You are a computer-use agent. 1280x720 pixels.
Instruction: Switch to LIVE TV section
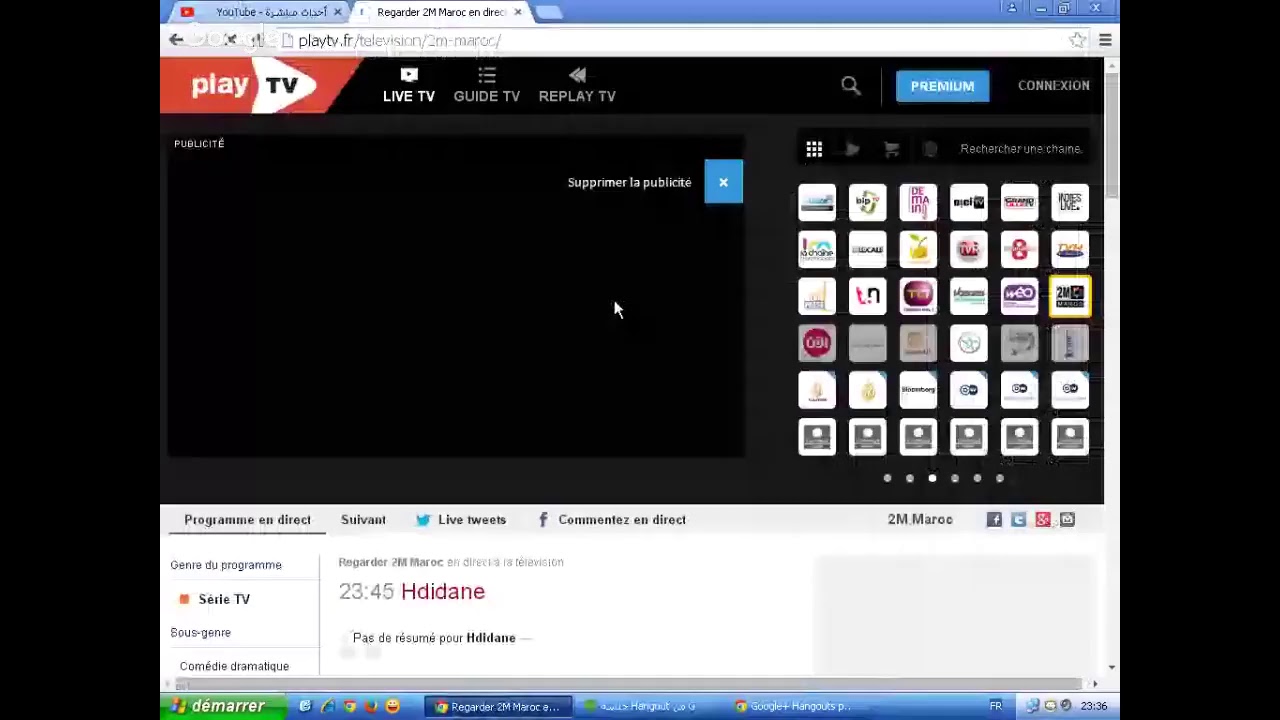coord(409,86)
